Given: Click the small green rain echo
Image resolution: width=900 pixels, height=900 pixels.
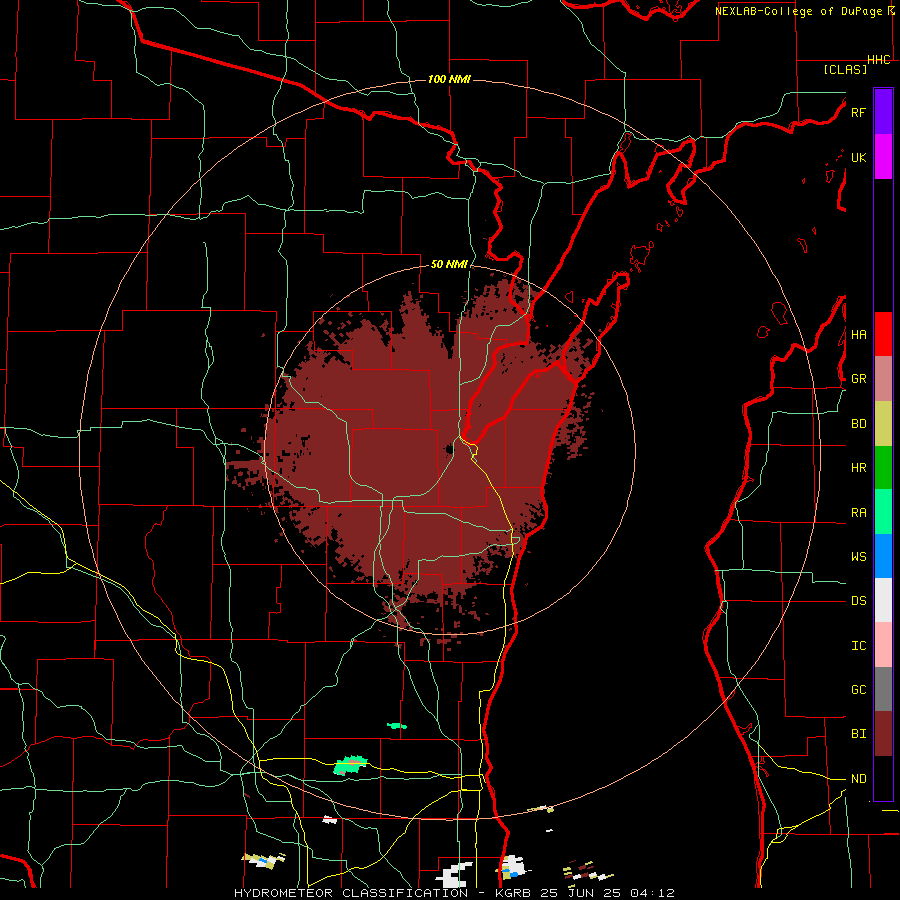Looking at the screenshot, I should tap(397, 726).
